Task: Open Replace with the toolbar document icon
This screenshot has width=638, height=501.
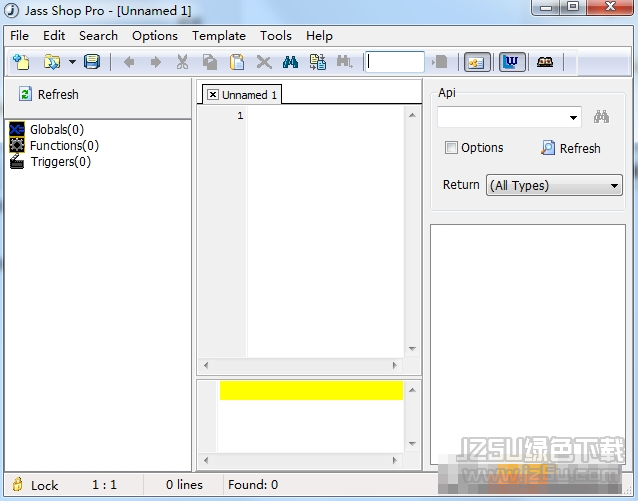Action: (317, 62)
